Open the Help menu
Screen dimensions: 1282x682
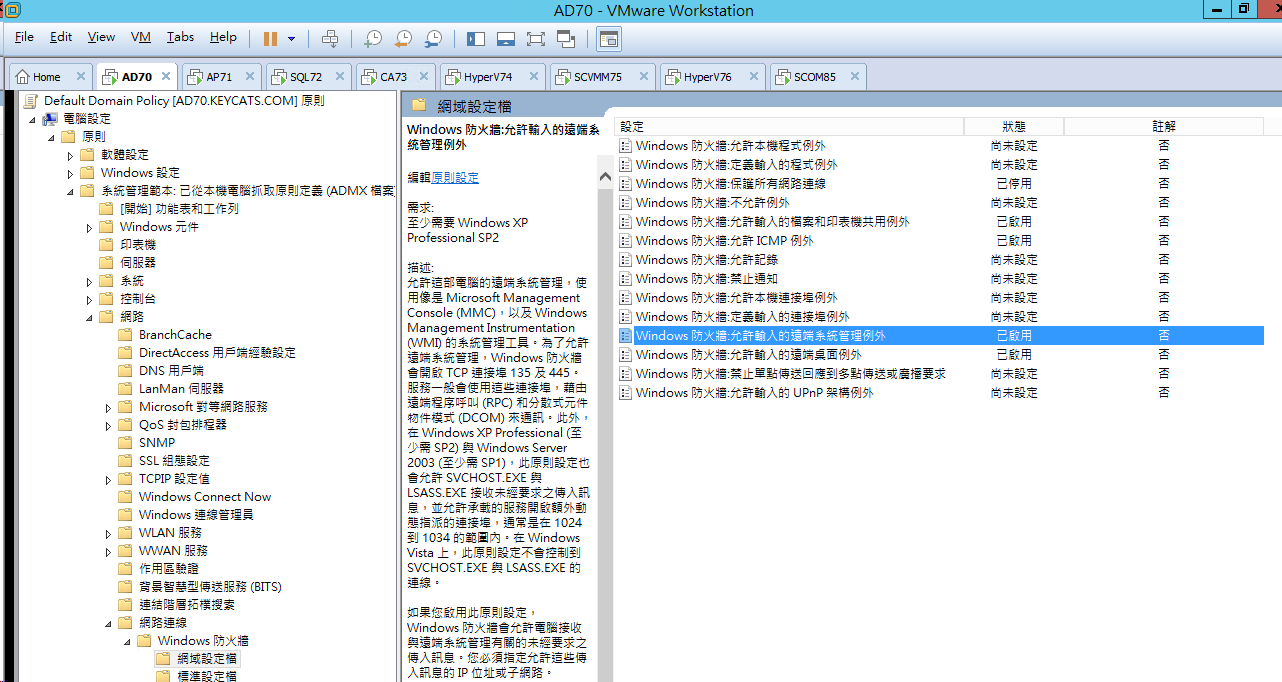[223, 37]
